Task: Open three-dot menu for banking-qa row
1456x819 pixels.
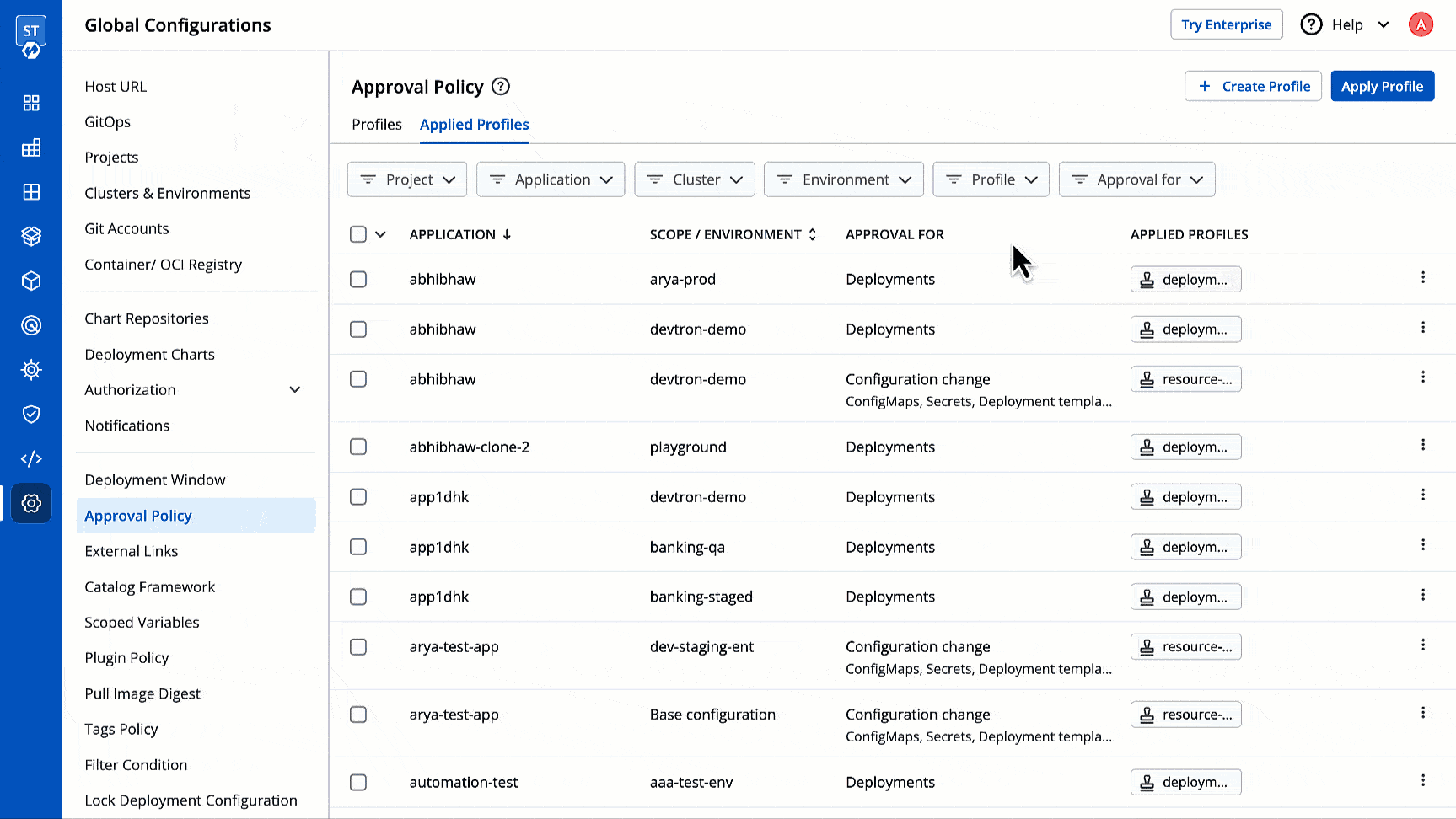Action: pyautogui.click(x=1422, y=545)
